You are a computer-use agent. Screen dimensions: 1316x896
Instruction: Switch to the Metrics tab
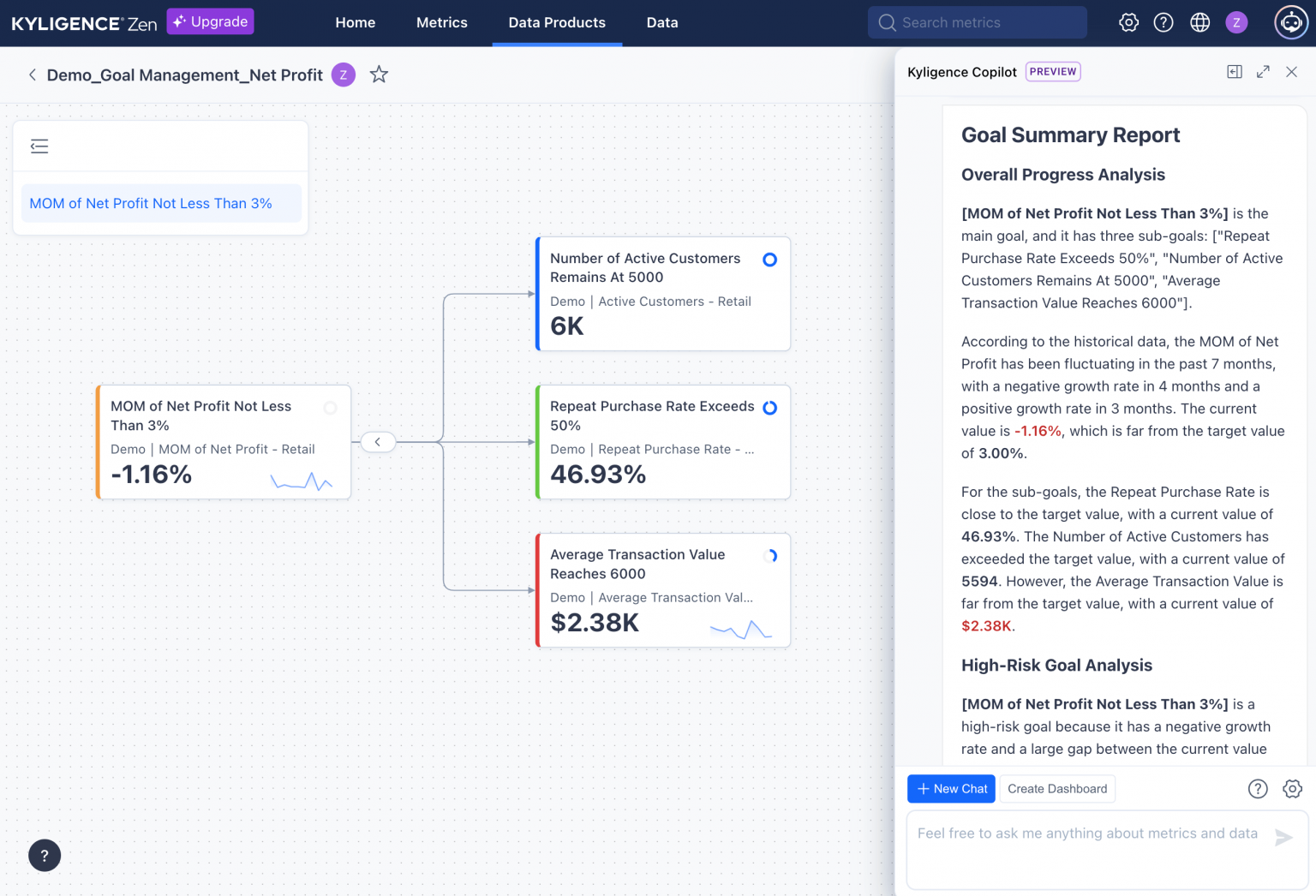[x=441, y=22]
